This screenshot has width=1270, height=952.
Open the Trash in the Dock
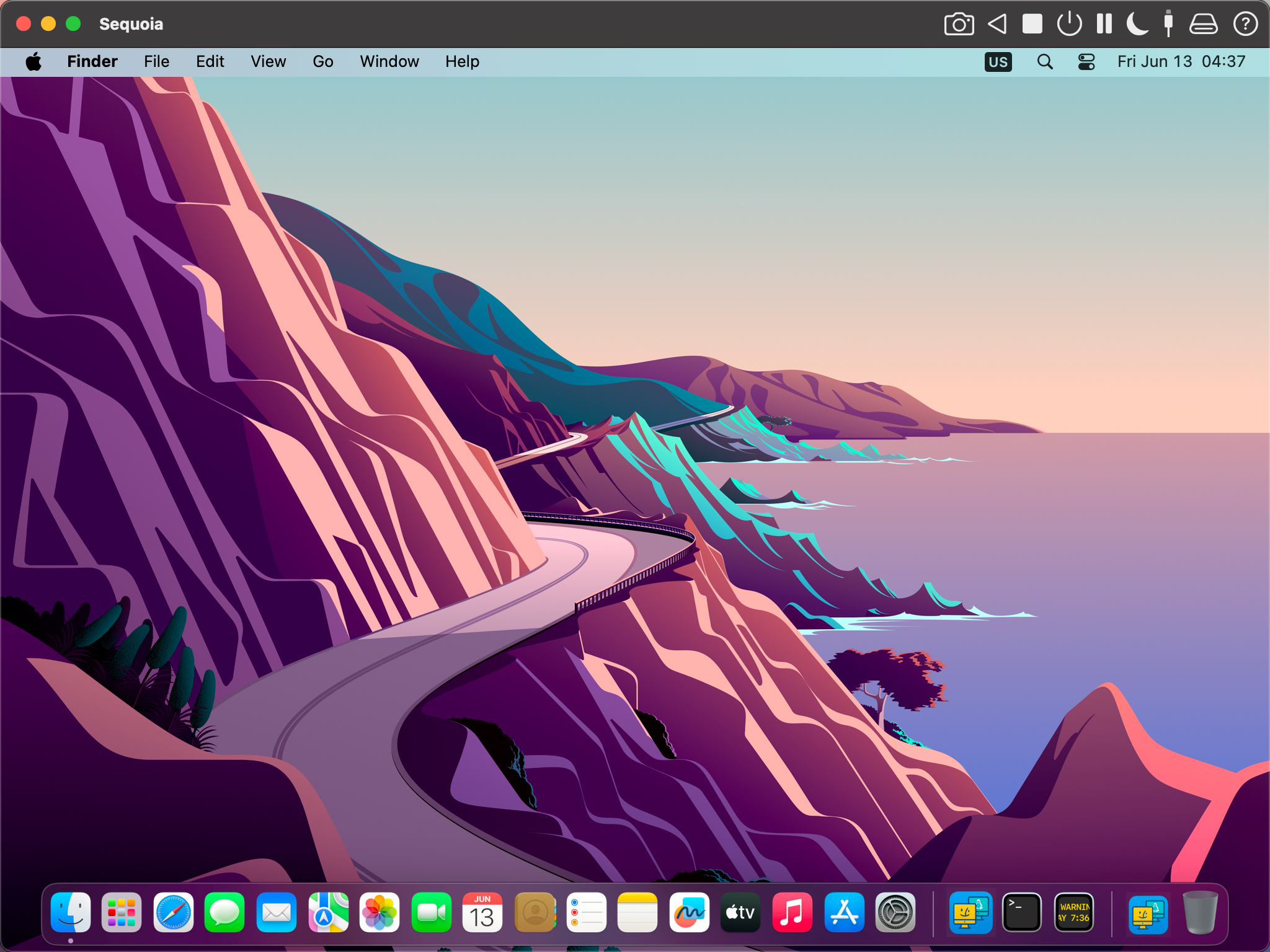pyautogui.click(x=1199, y=912)
